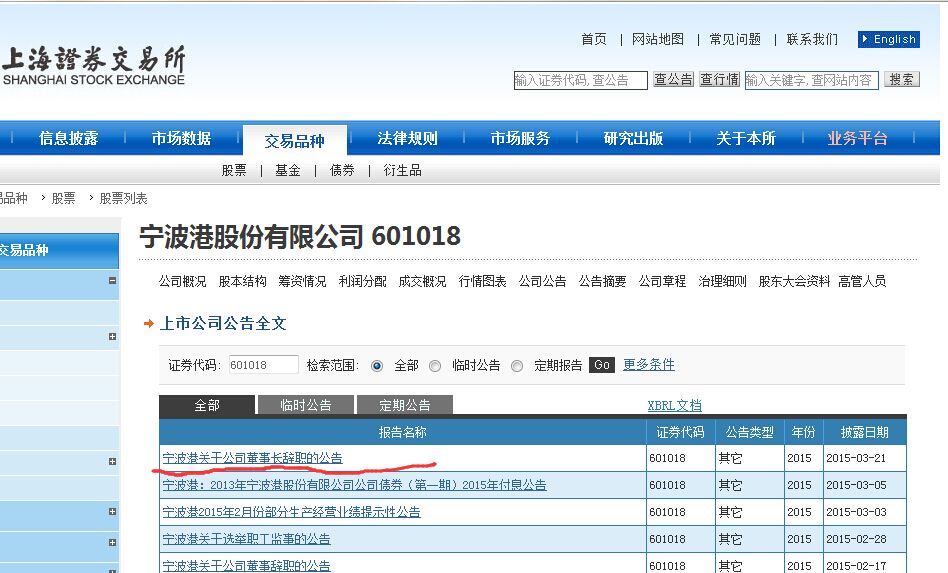Select 股票 submenu item

[x=234, y=170]
